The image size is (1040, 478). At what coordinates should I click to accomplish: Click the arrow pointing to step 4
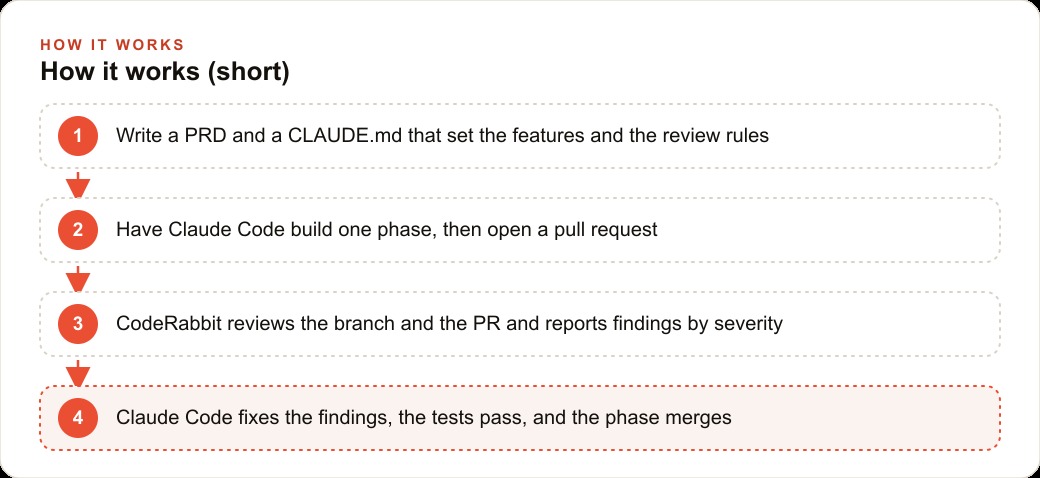pos(78,373)
